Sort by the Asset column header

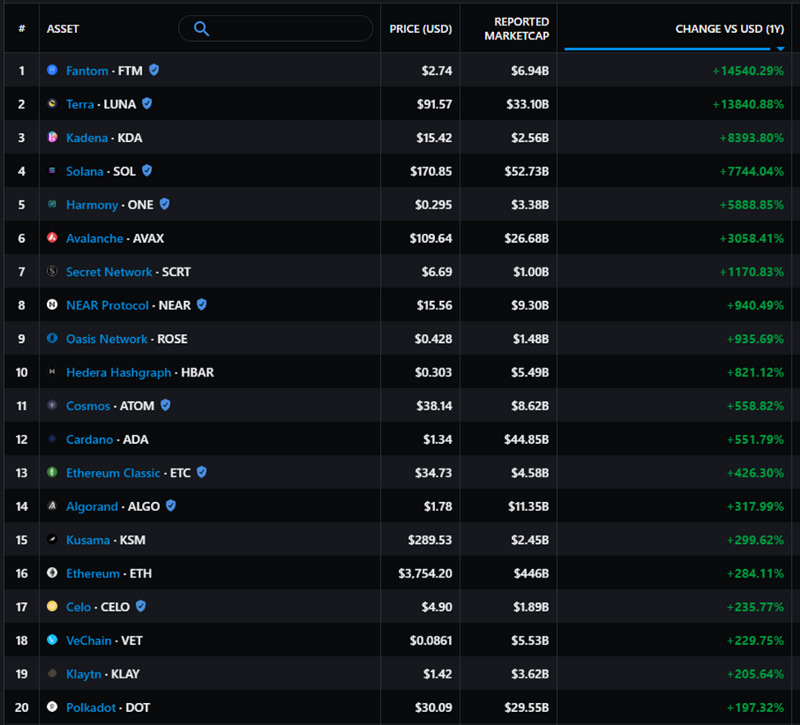coord(63,29)
